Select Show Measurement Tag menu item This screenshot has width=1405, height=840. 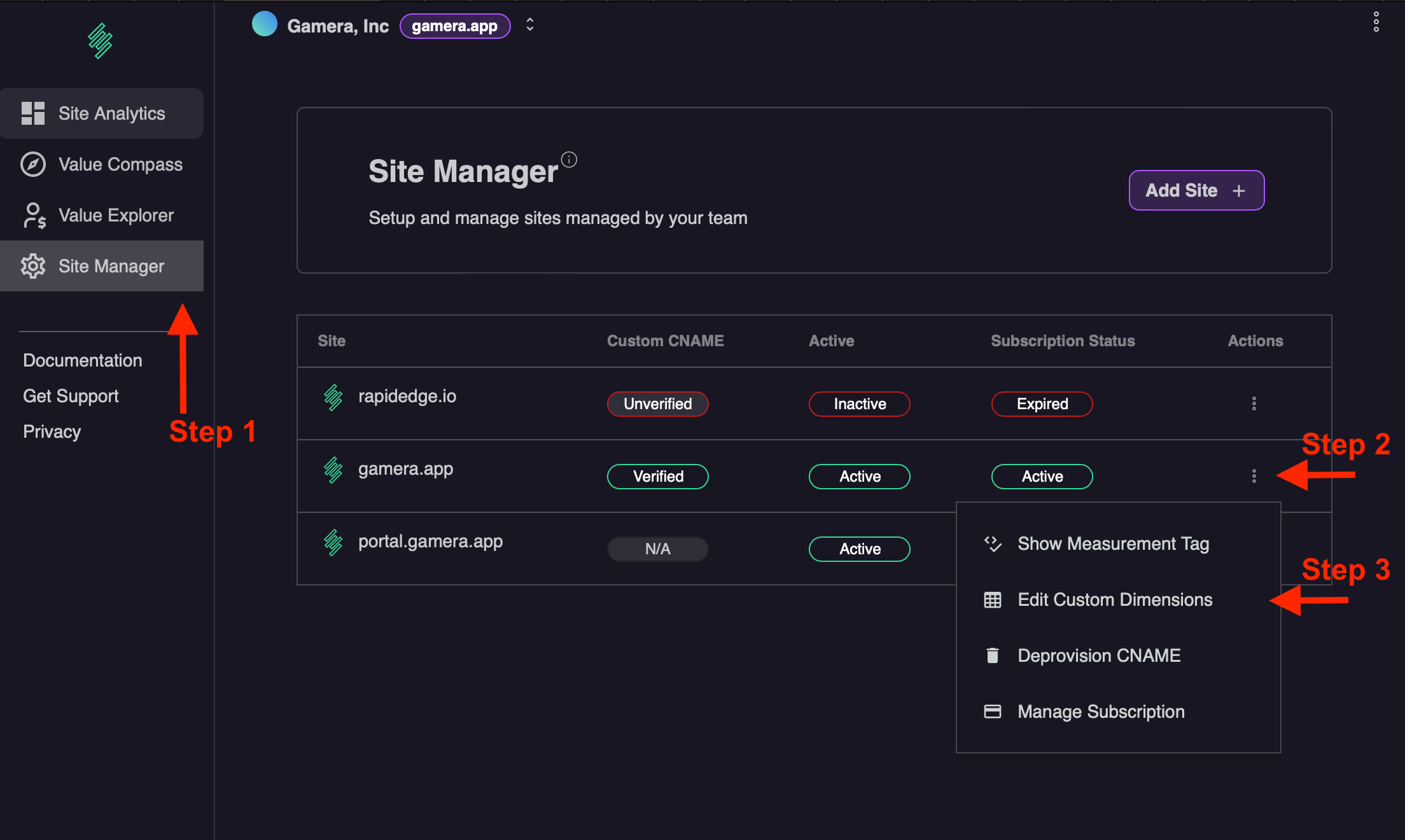pyautogui.click(x=1113, y=543)
